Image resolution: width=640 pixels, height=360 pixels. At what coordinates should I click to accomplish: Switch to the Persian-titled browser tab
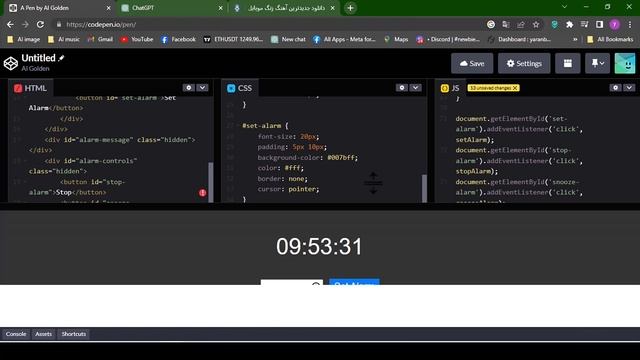coord(284,8)
